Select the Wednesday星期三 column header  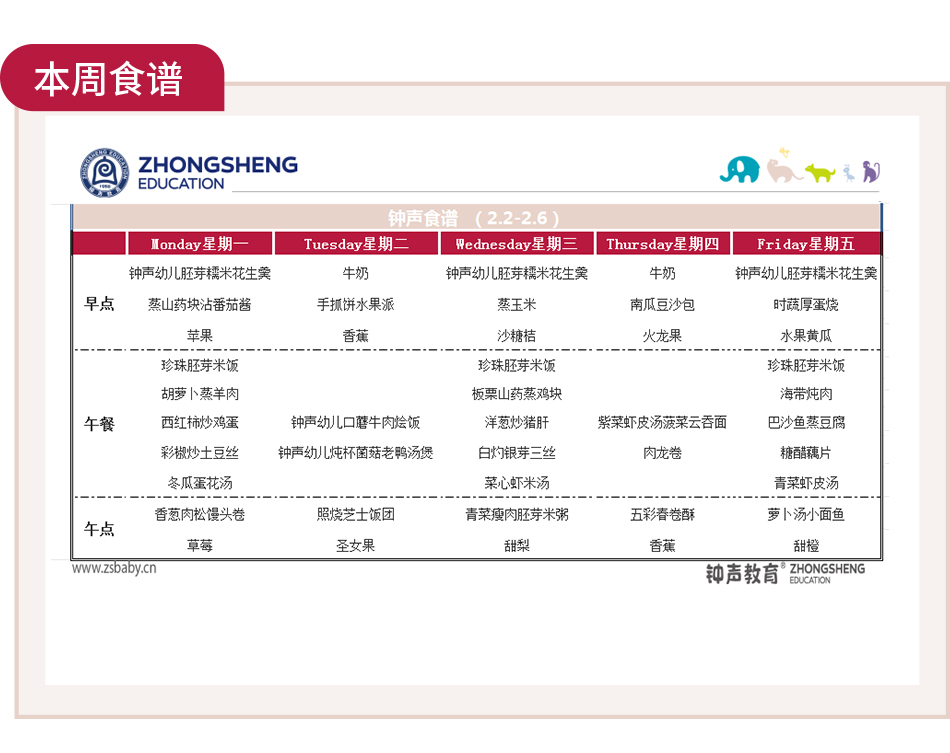pyautogui.click(x=516, y=244)
